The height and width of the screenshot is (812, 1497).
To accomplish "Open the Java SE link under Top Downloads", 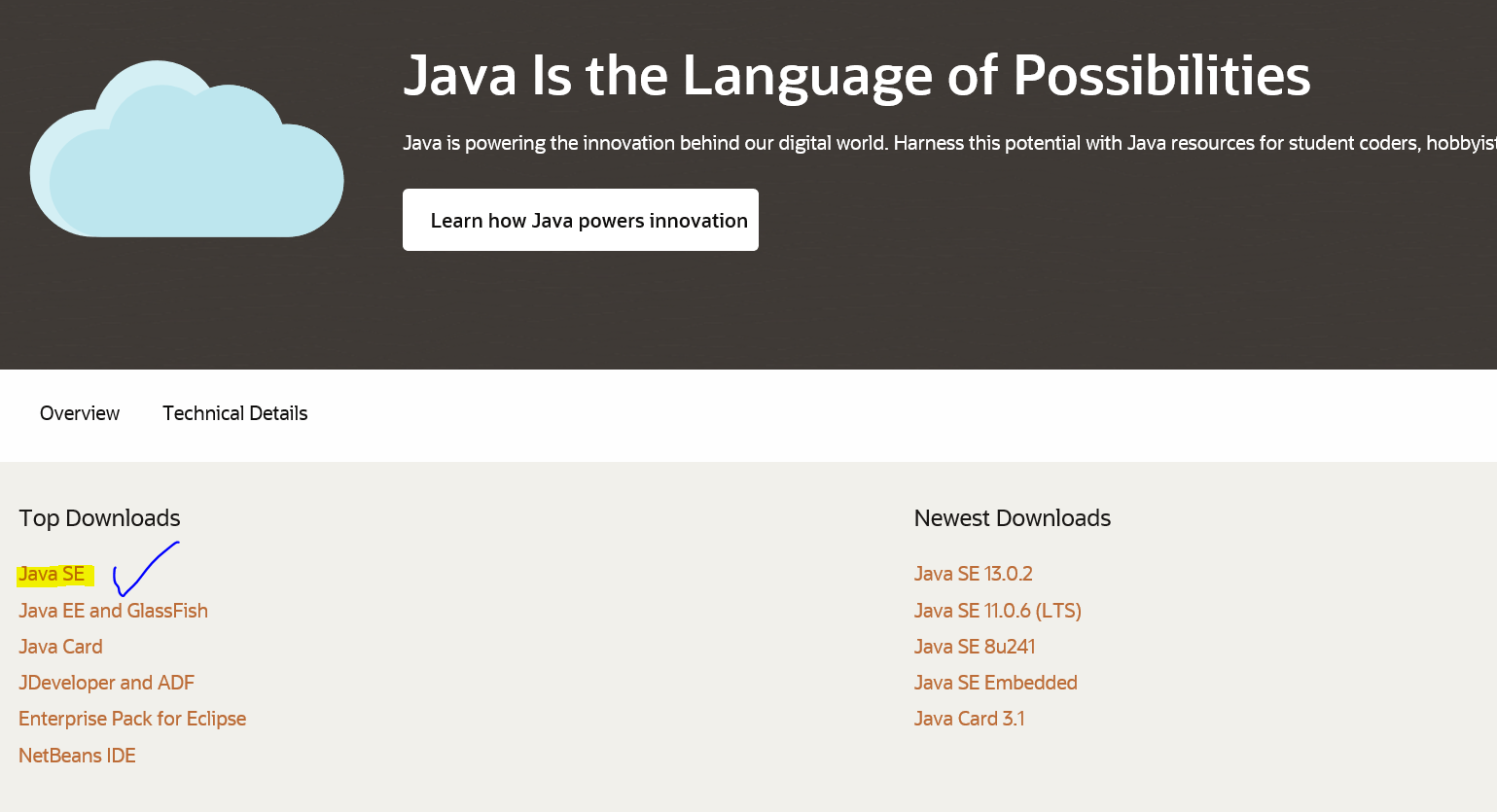I will point(53,575).
